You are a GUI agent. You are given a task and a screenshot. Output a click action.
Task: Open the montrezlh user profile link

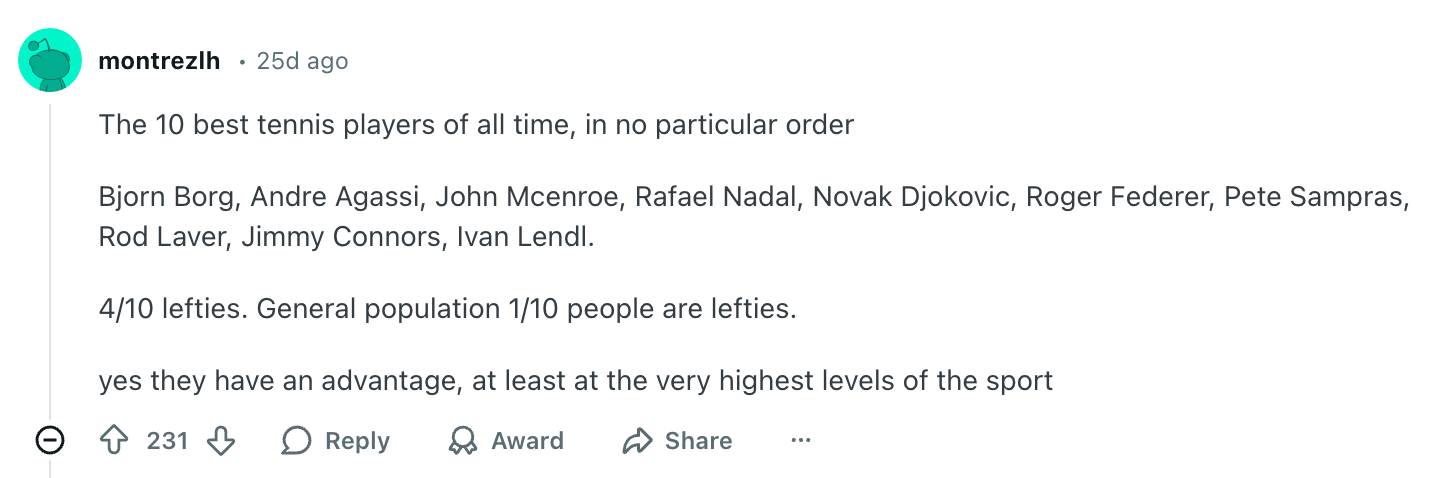(159, 61)
